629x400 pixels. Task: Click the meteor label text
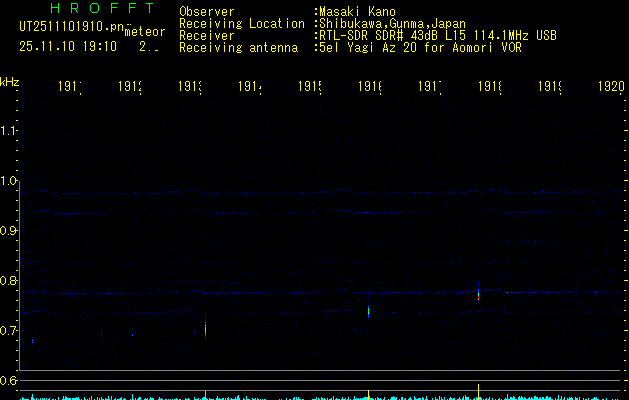pos(145,32)
